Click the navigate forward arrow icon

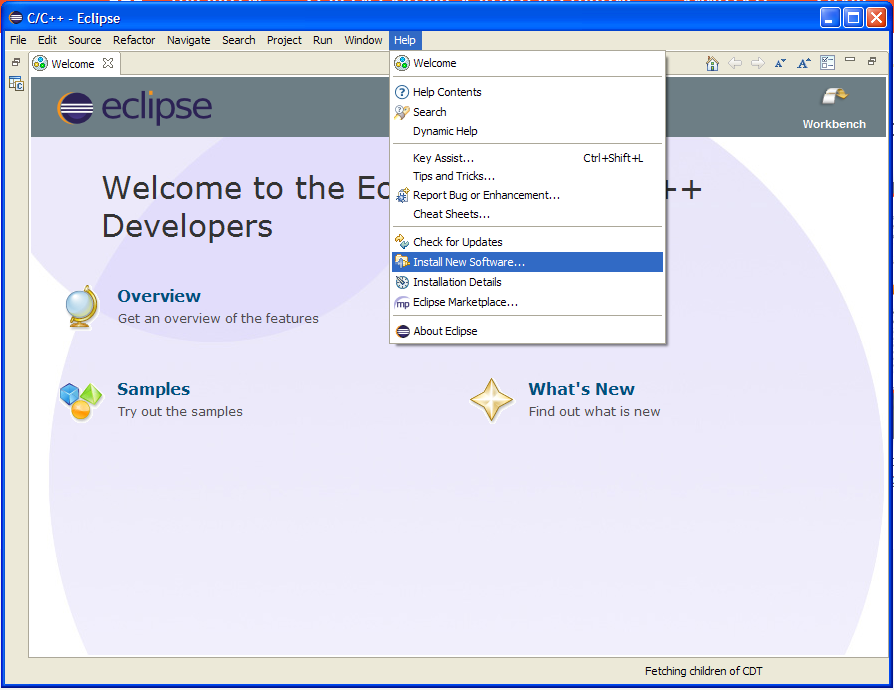(758, 63)
